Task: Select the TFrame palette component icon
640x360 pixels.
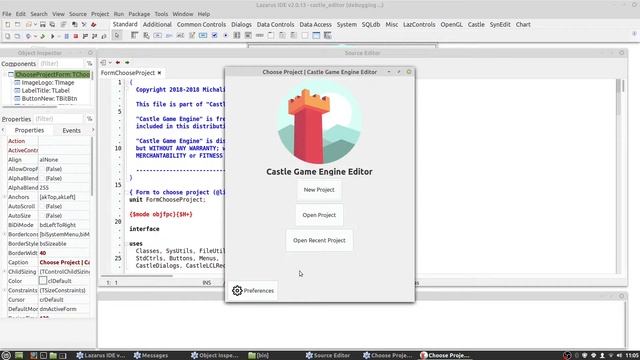Action: [316, 36]
